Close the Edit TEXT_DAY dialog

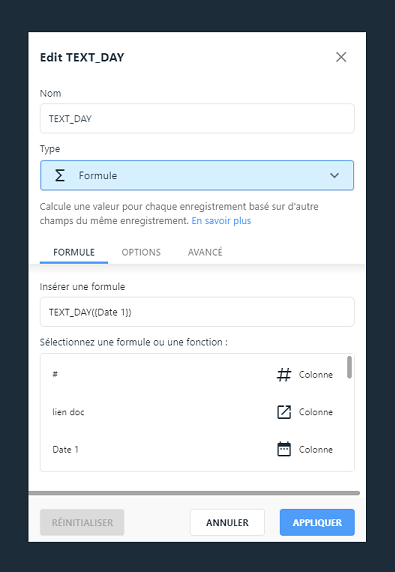(341, 57)
